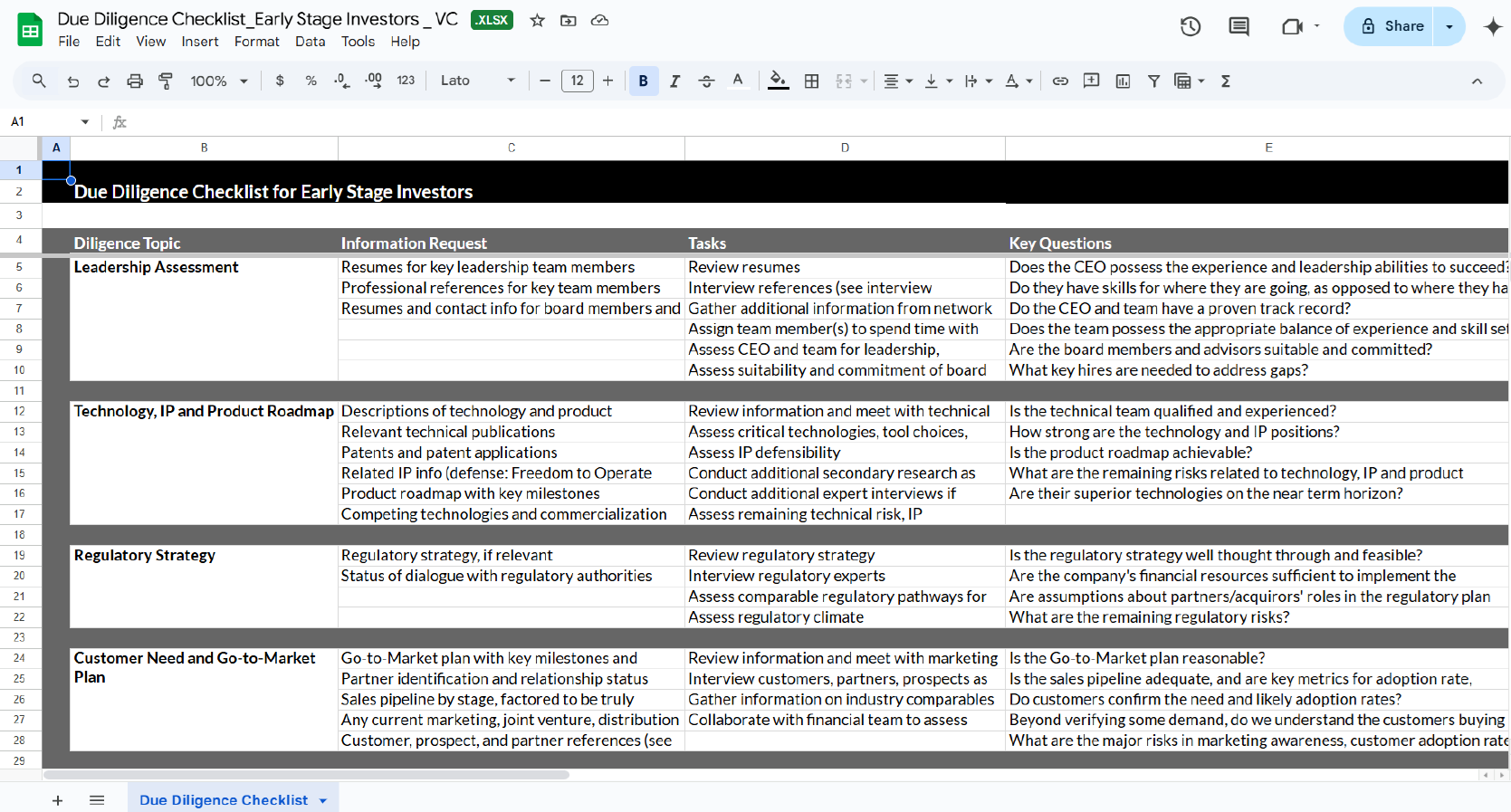Insert a link
The height and width of the screenshot is (812, 1511).
(1060, 81)
